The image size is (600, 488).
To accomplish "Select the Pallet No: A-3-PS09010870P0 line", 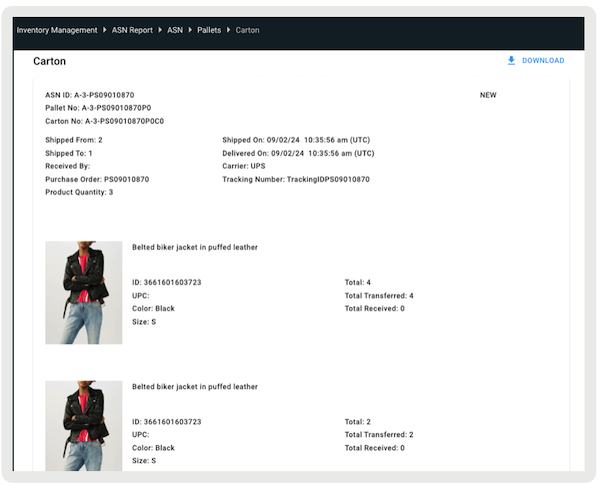I will tap(98, 108).
